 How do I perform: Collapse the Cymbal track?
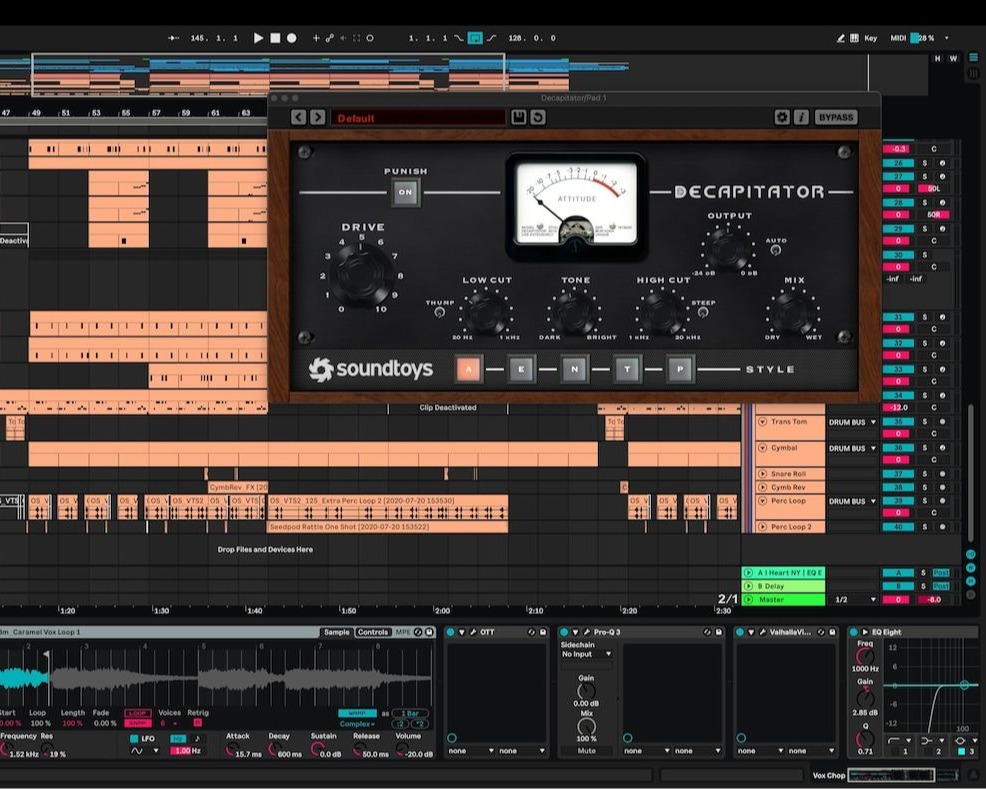tap(762, 448)
